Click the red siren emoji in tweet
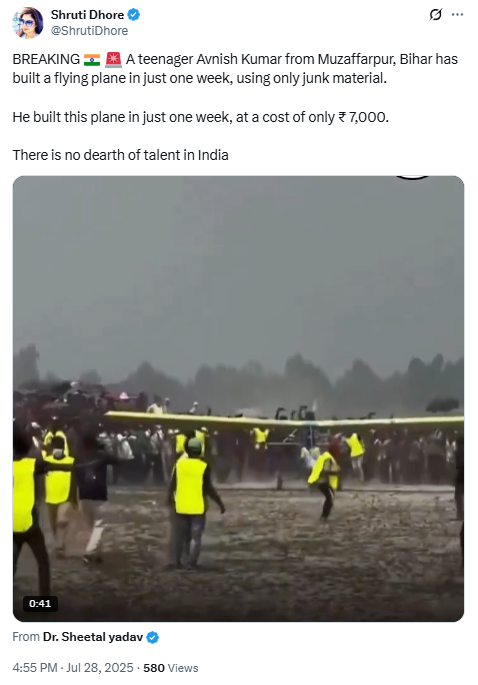The image size is (478, 685). [x=113, y=59]
